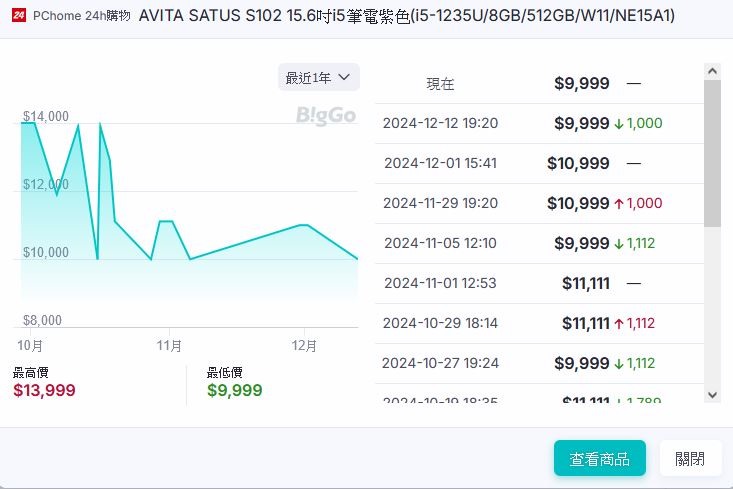Viewport: 733px width, 489px height.
Task: Click the 10月 axis label on chart
Action: (x=30, y=346)
